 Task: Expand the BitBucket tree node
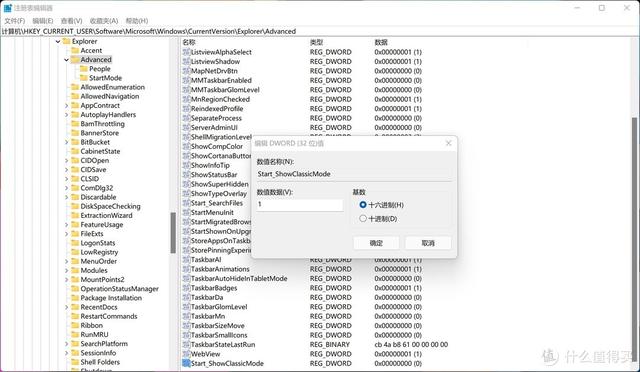[x=66, y=142]
